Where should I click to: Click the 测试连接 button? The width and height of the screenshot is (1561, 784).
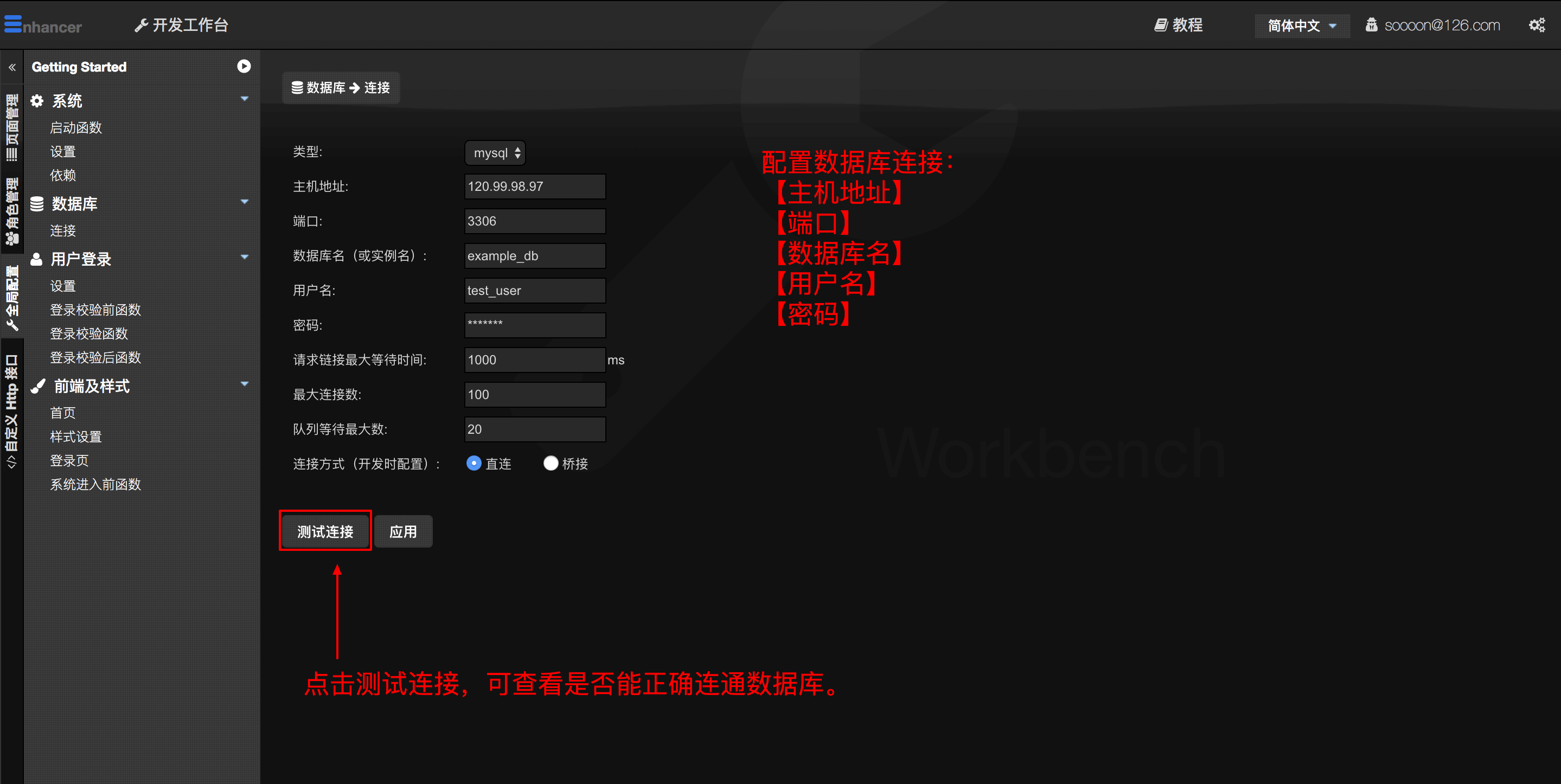pos(325,531)
